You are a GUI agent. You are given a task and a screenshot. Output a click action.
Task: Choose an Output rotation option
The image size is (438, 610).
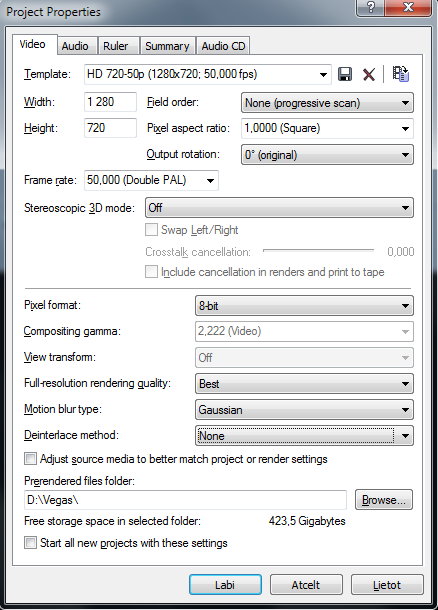tap(327, 155)
